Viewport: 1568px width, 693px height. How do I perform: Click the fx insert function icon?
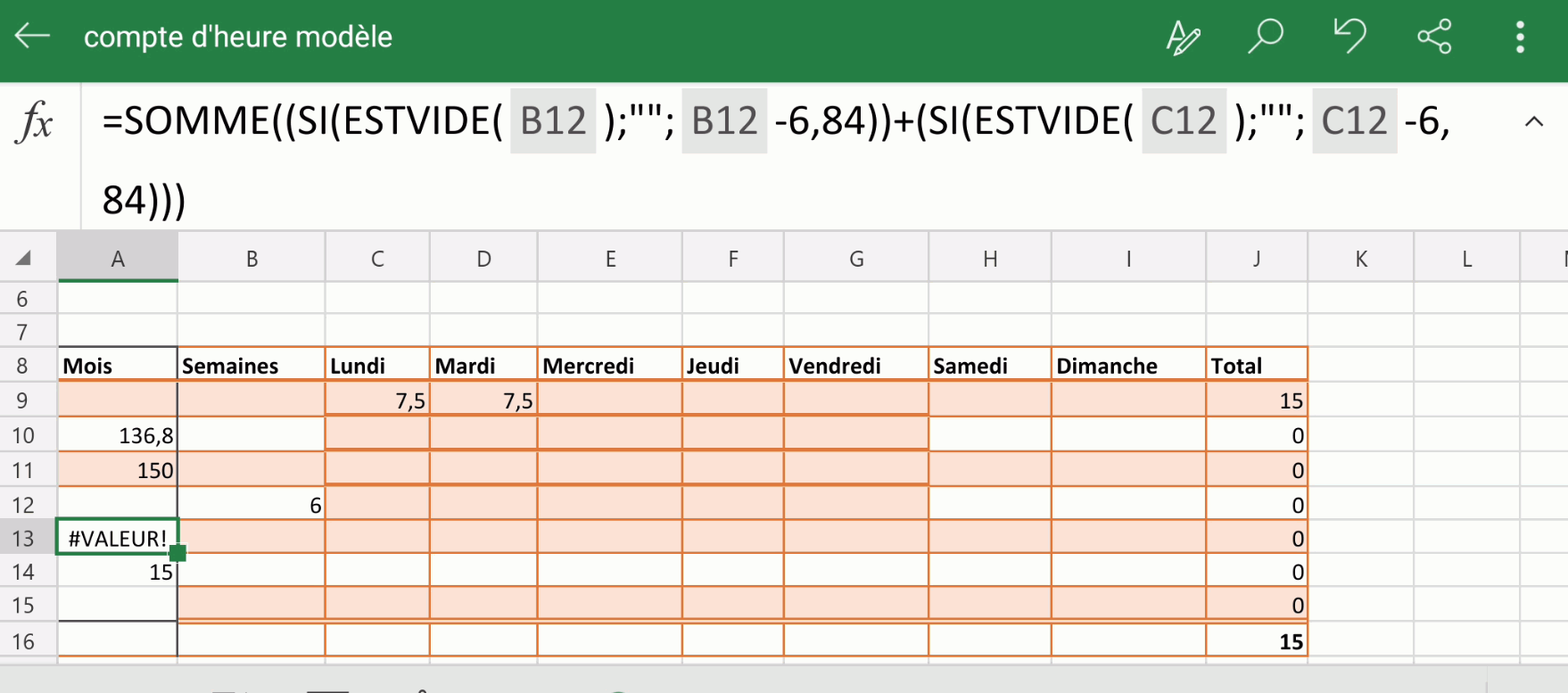36,121
